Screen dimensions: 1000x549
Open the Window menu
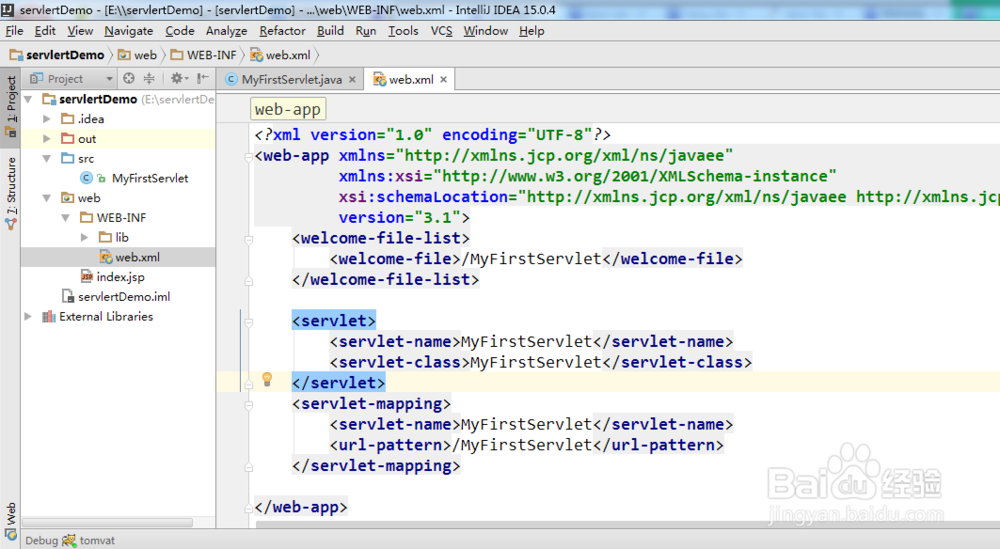coord(485,31)
